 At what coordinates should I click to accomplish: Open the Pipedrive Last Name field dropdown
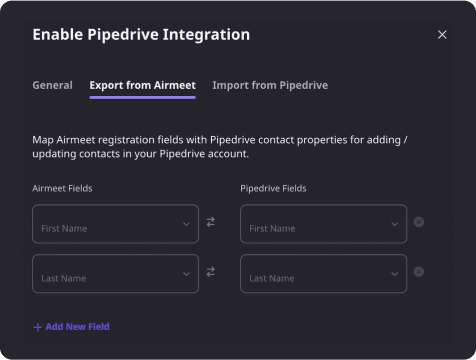(323, 274)
